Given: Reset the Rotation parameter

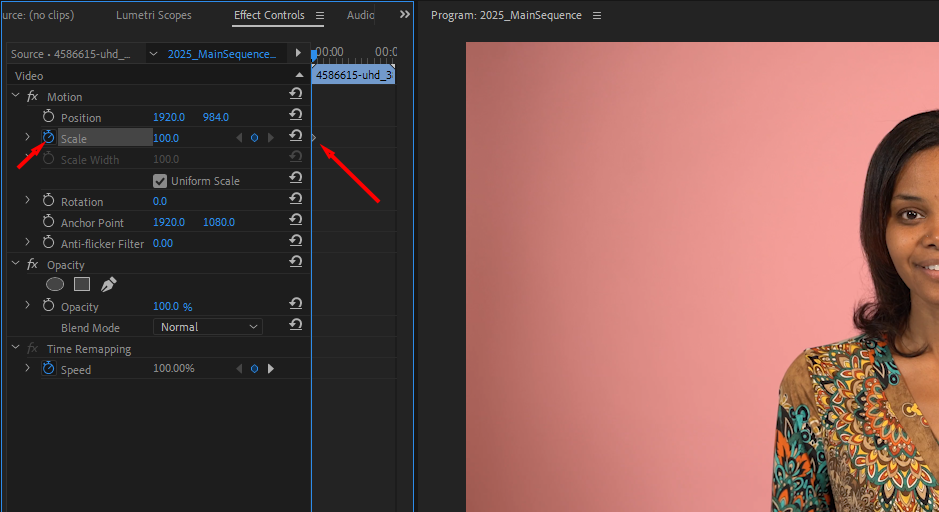Looking at the screenshot, I should click(295, 198).
